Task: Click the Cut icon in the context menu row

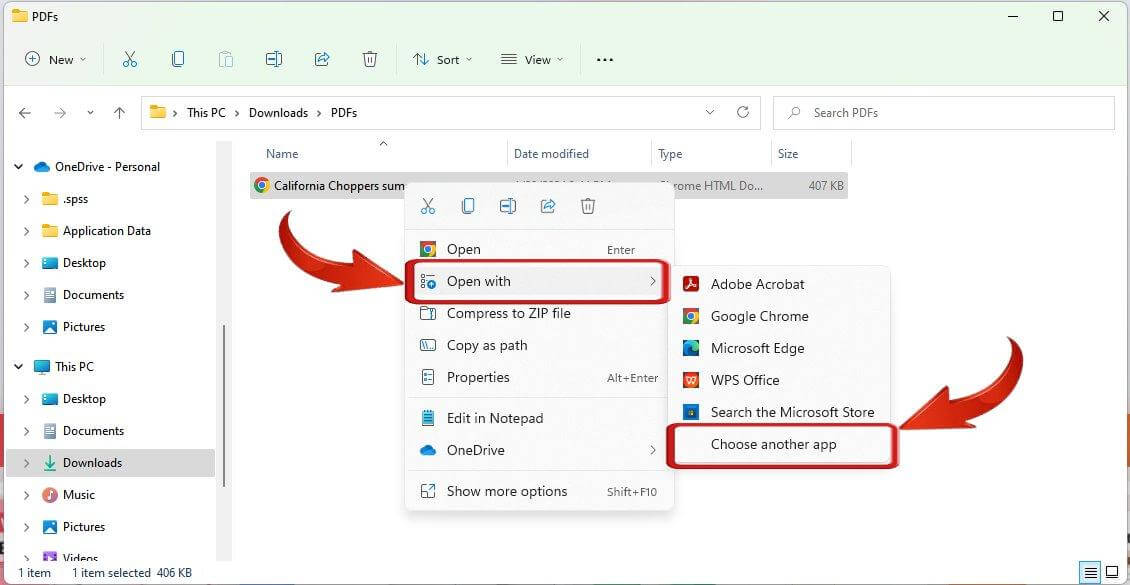Action: (x=428, y=205)
